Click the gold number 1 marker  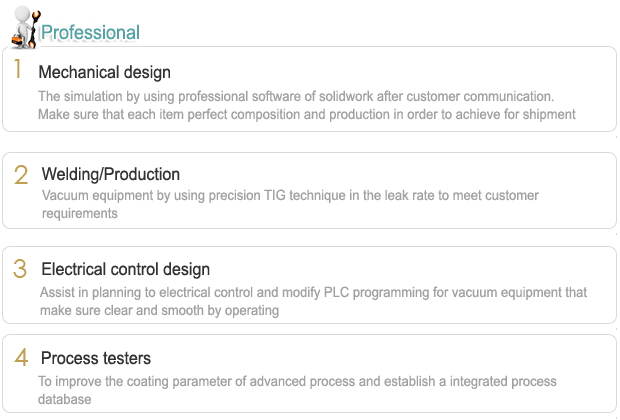(x=17, y=69)
